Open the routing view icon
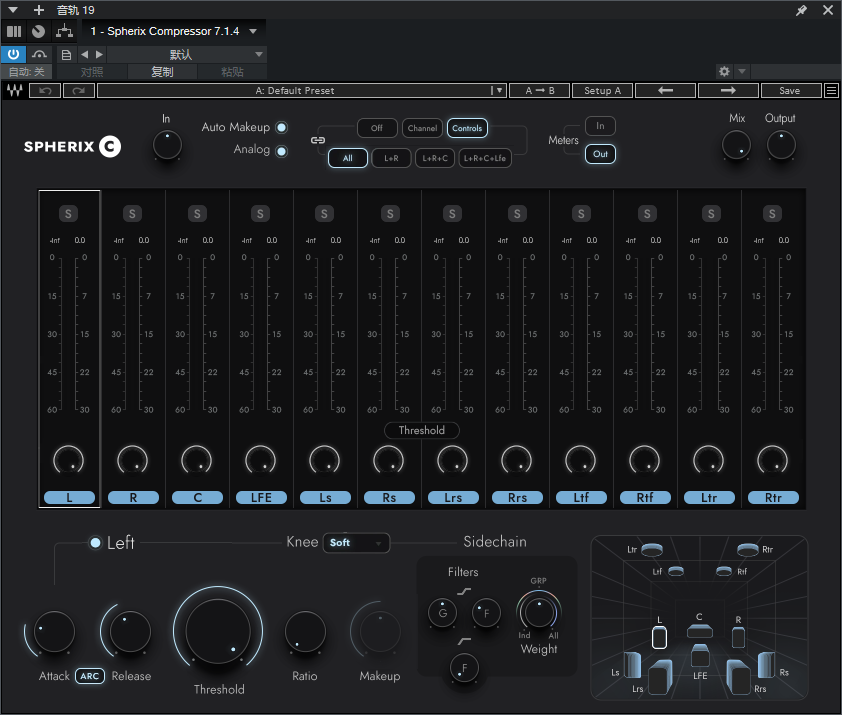 pos(64,31)
